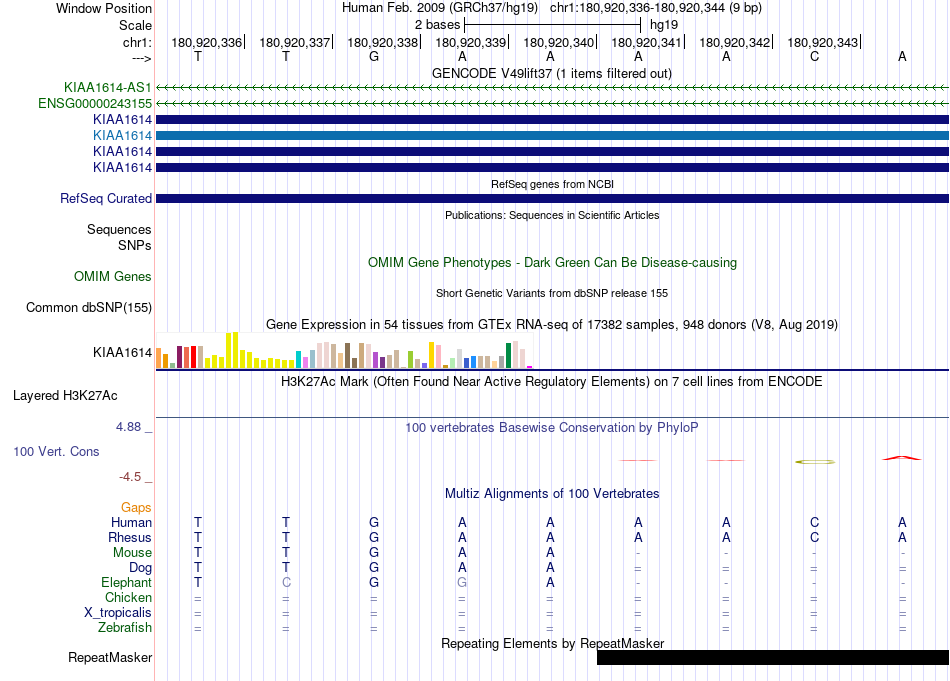Open the RefSeq Curated track label

[x=106, y=199]
